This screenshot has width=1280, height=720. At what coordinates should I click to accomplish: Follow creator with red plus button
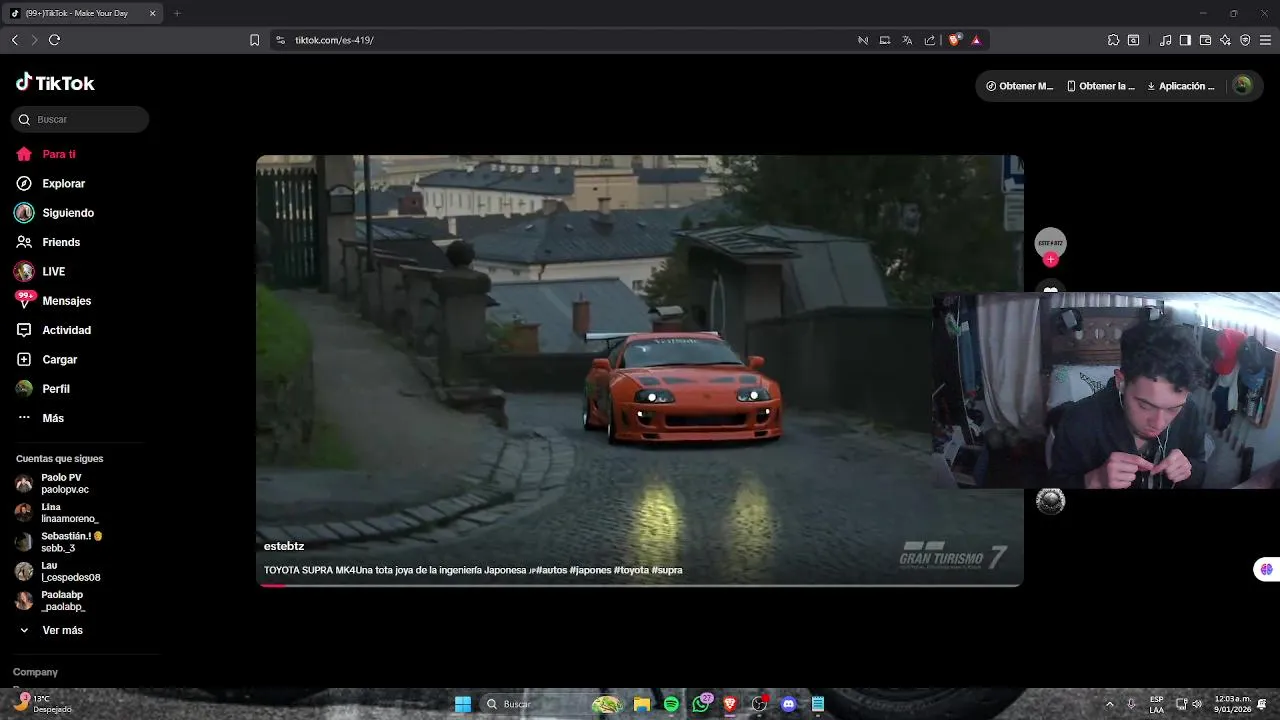point(1050,259)
